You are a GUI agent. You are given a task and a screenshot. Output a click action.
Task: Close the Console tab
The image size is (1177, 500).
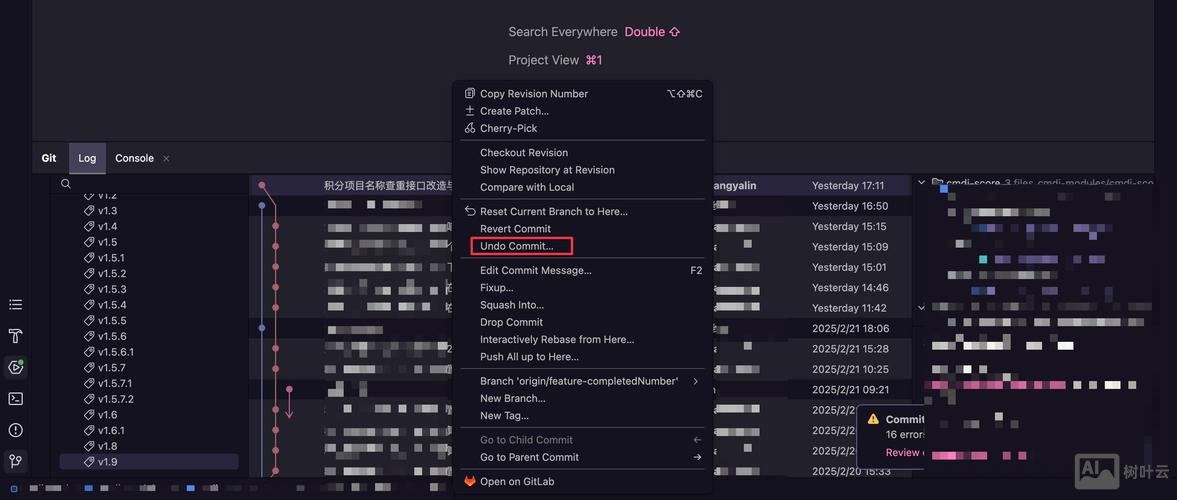click(x=166, y=158)
